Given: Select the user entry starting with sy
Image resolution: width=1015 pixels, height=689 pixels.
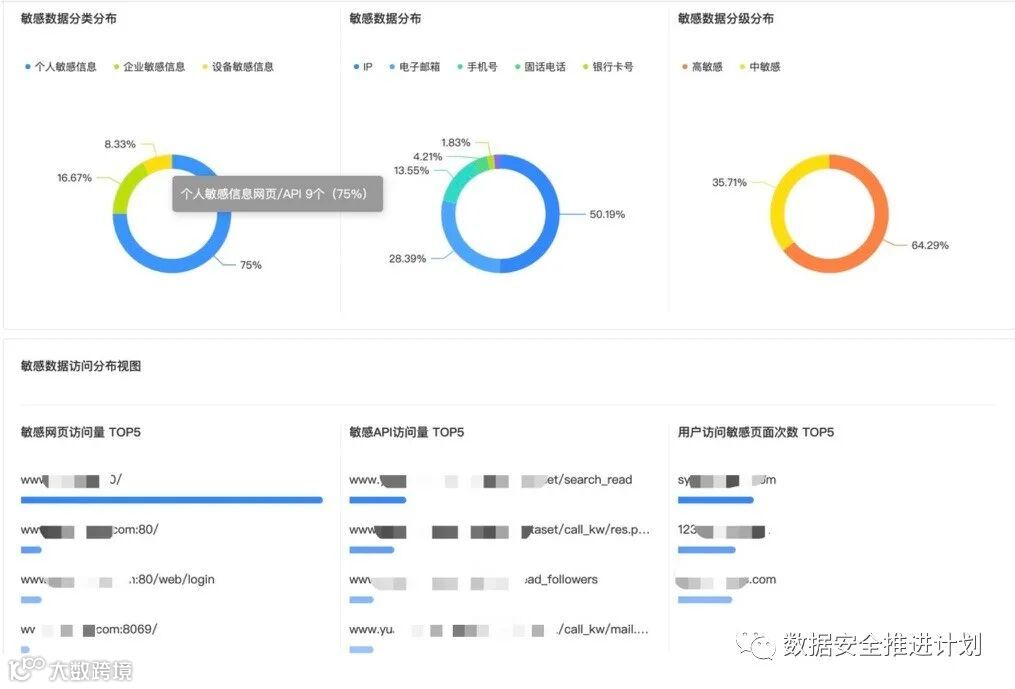Looking at the screenshot, I should click(727, 480).
